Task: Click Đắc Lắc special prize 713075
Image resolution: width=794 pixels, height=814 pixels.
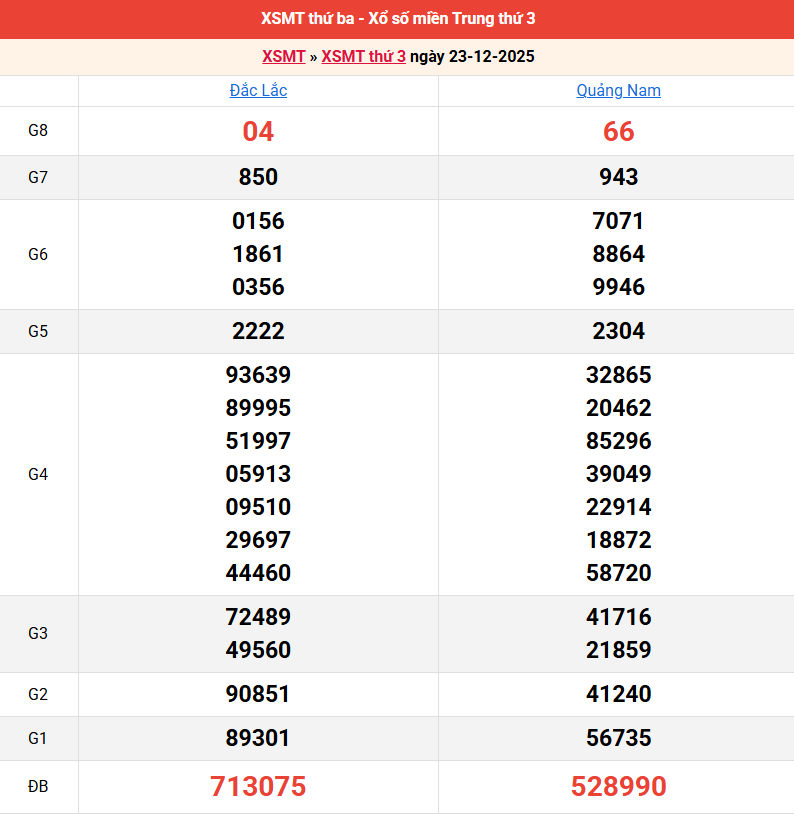Action: tap(258, 787)
